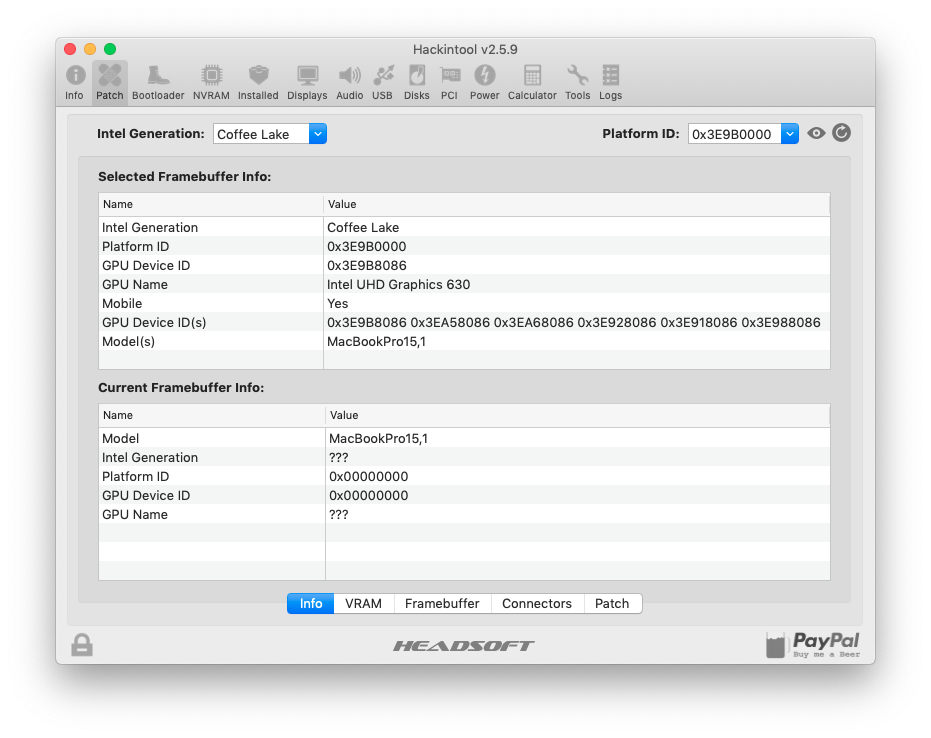The height and width of the screenshot is (738, 931).
Task: Open the Disks section
Action: tap(417, 83)
